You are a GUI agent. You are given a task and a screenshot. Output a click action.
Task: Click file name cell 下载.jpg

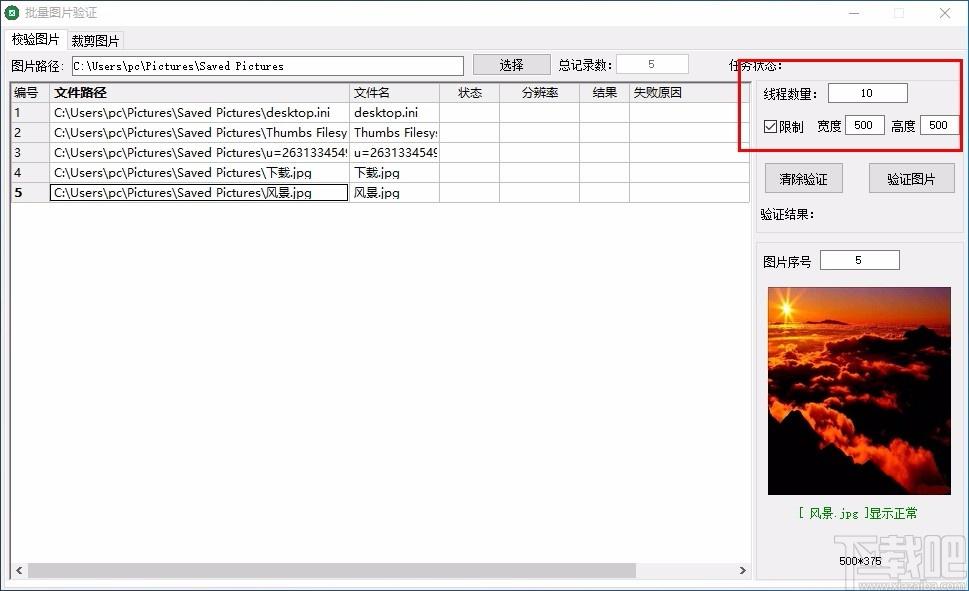(394, 172)
